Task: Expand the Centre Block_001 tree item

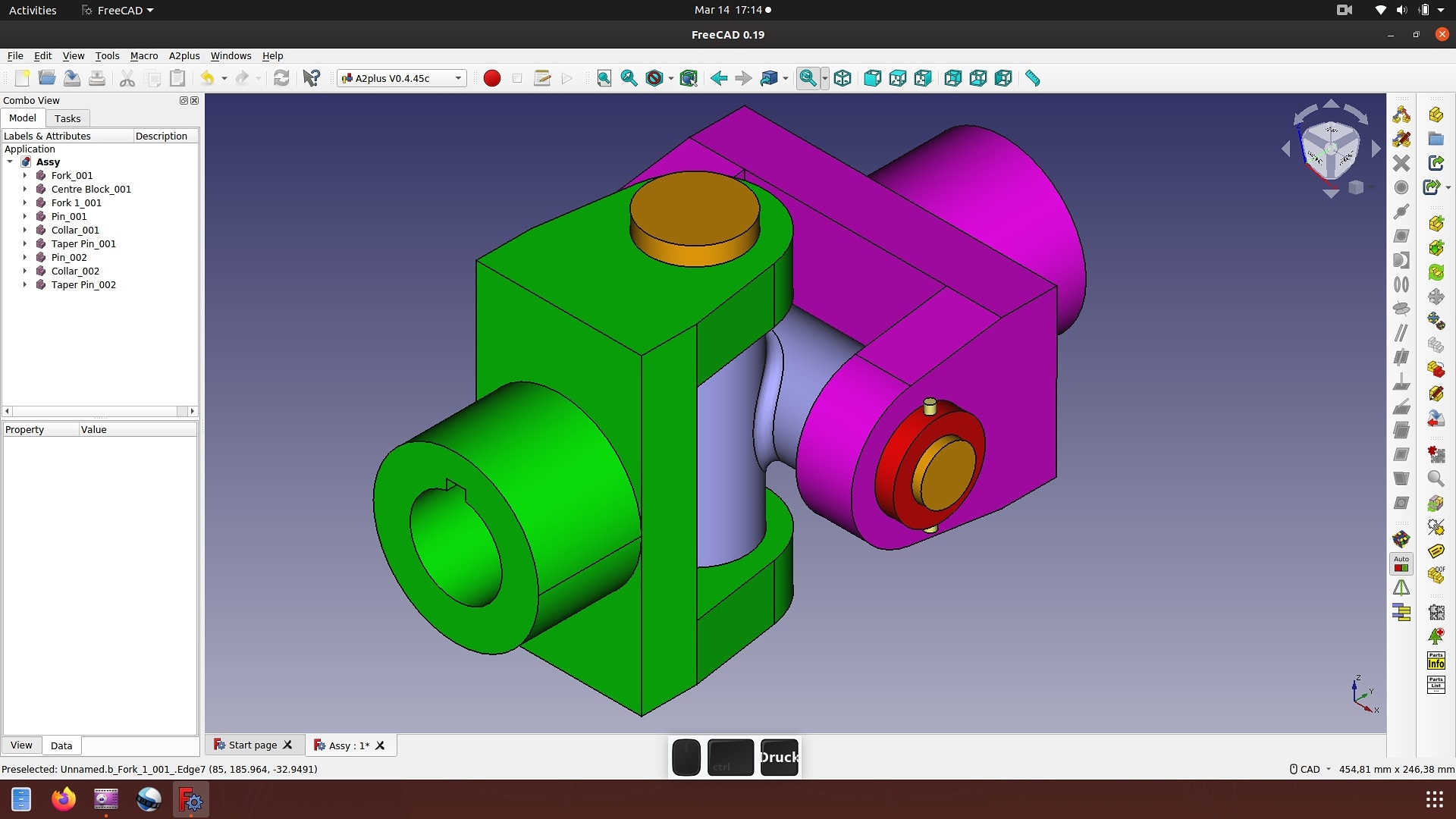Action: tap(24, 189)
